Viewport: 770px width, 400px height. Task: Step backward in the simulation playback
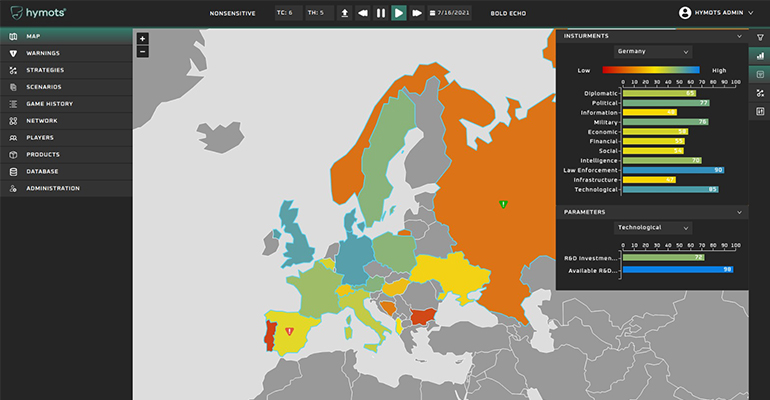click(362, 13)
